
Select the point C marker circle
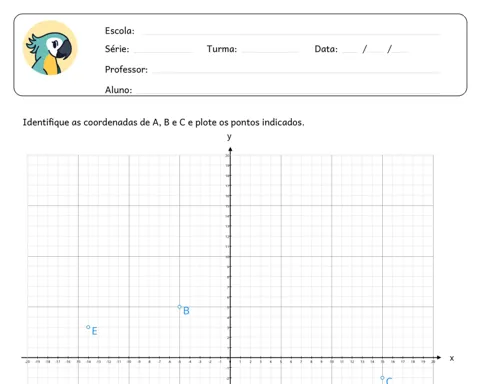pyautogui.click(x=382, y=378)
